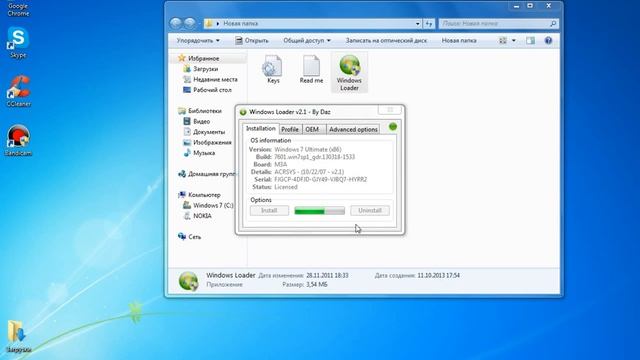Click the Explorer back navigation arrow
The width and height of the screenshot is (640, 360).
click(x=176, y=23)
